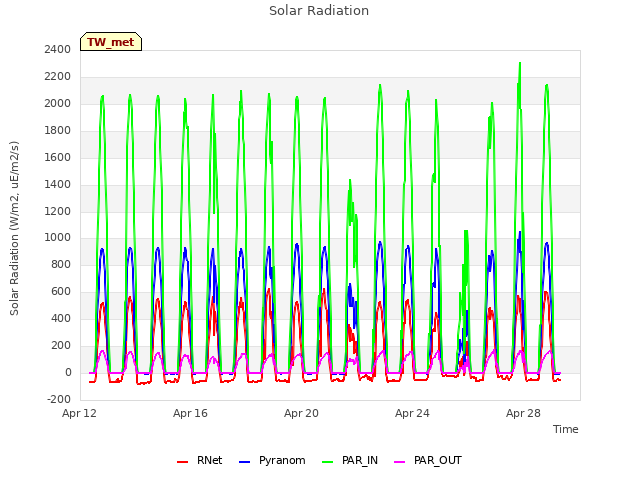
Task: Click the Pyranom legend label
Action: (x=282, y=460)
